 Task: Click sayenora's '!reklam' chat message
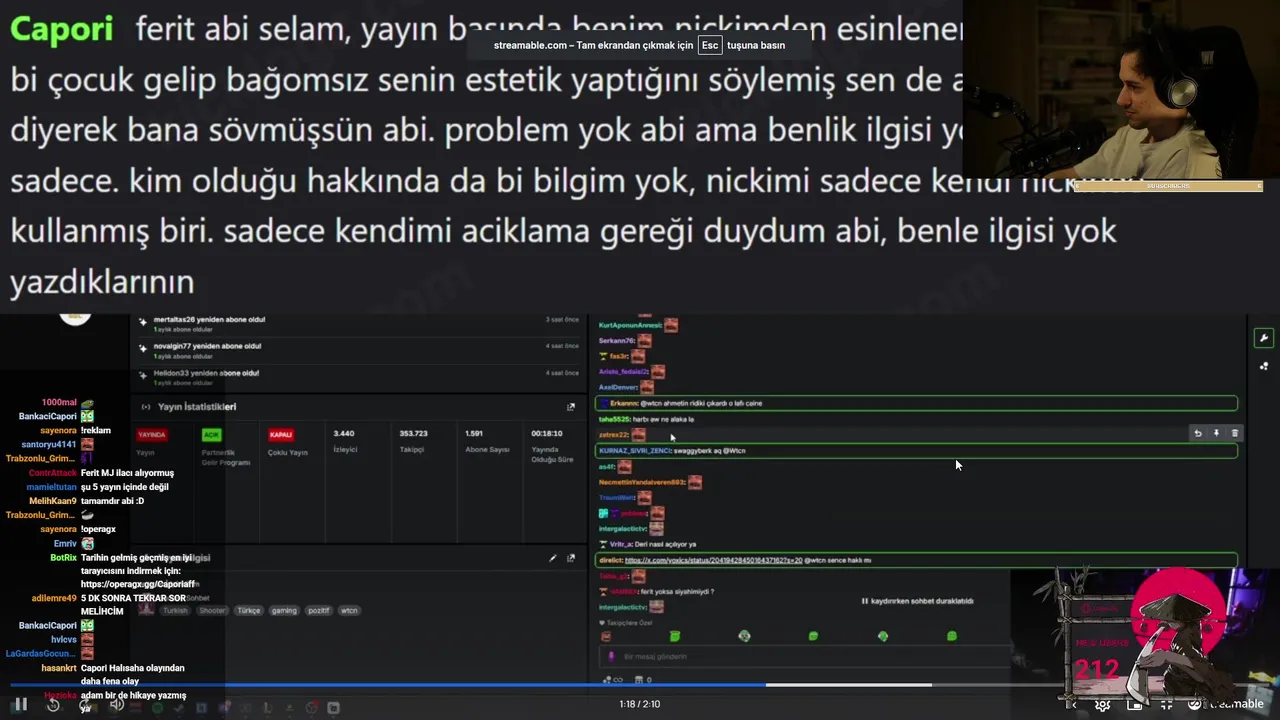[96, 430]
